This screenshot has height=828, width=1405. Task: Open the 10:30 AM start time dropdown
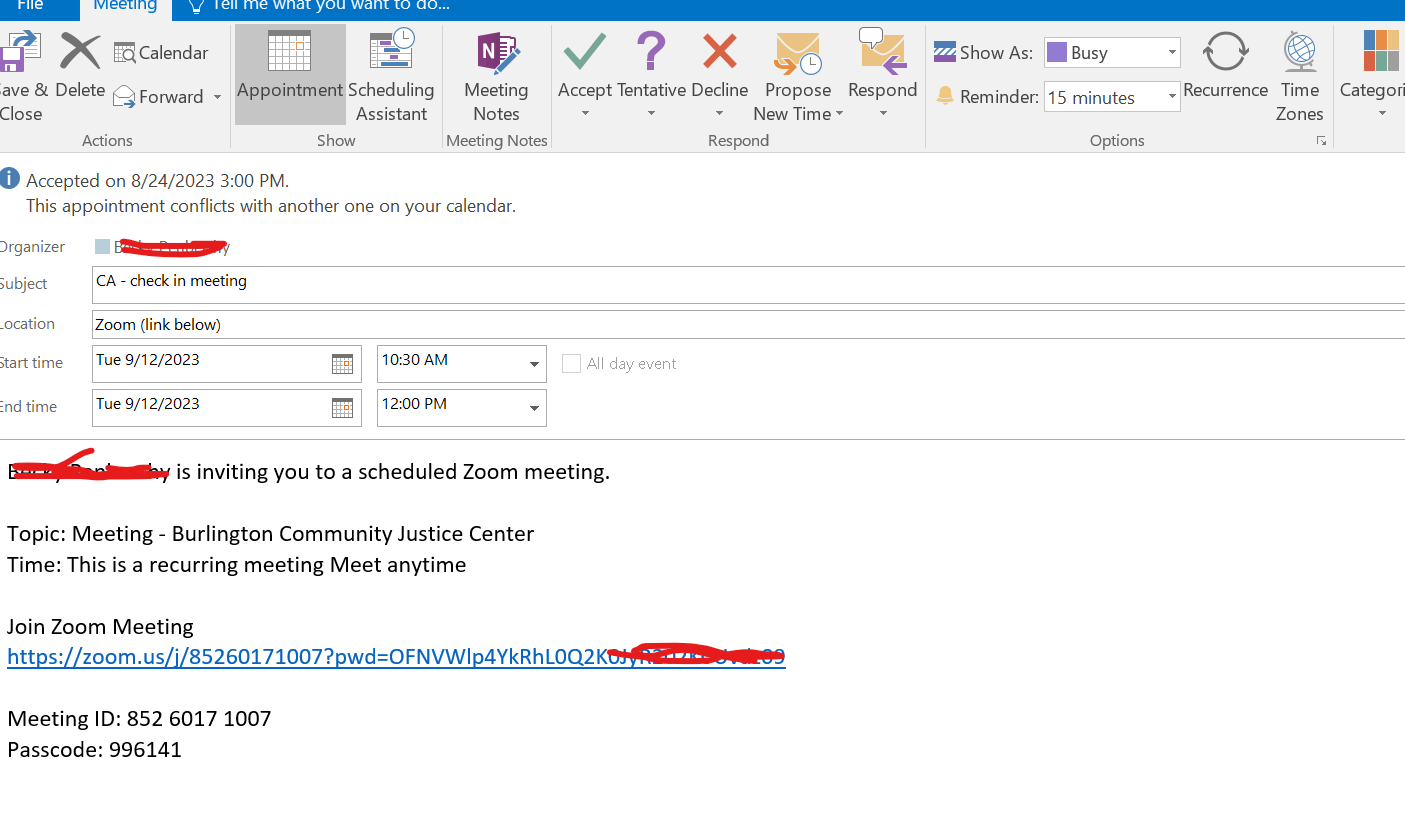(534, 365)
